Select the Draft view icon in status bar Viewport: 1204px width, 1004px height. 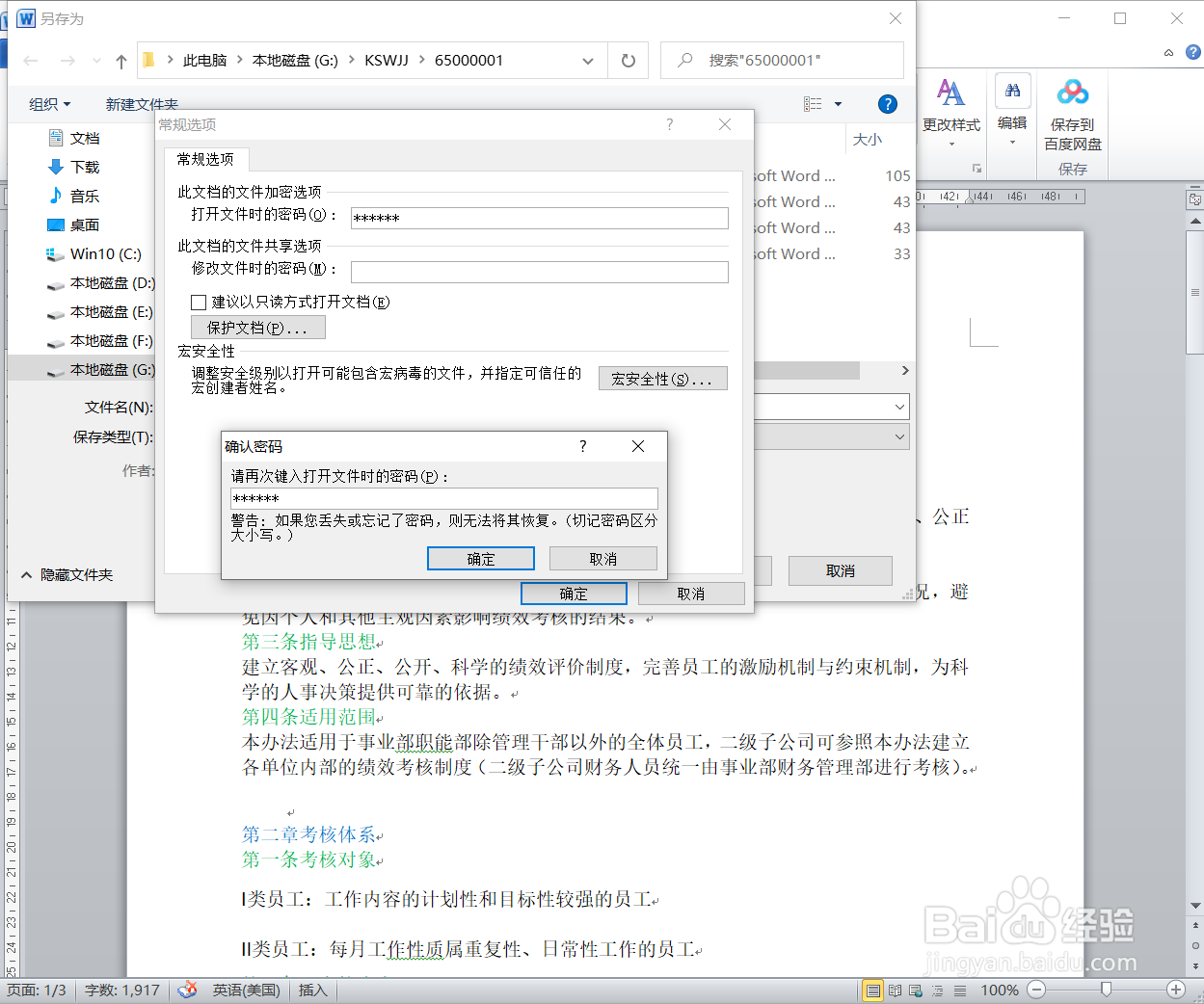tap(958, 990)
